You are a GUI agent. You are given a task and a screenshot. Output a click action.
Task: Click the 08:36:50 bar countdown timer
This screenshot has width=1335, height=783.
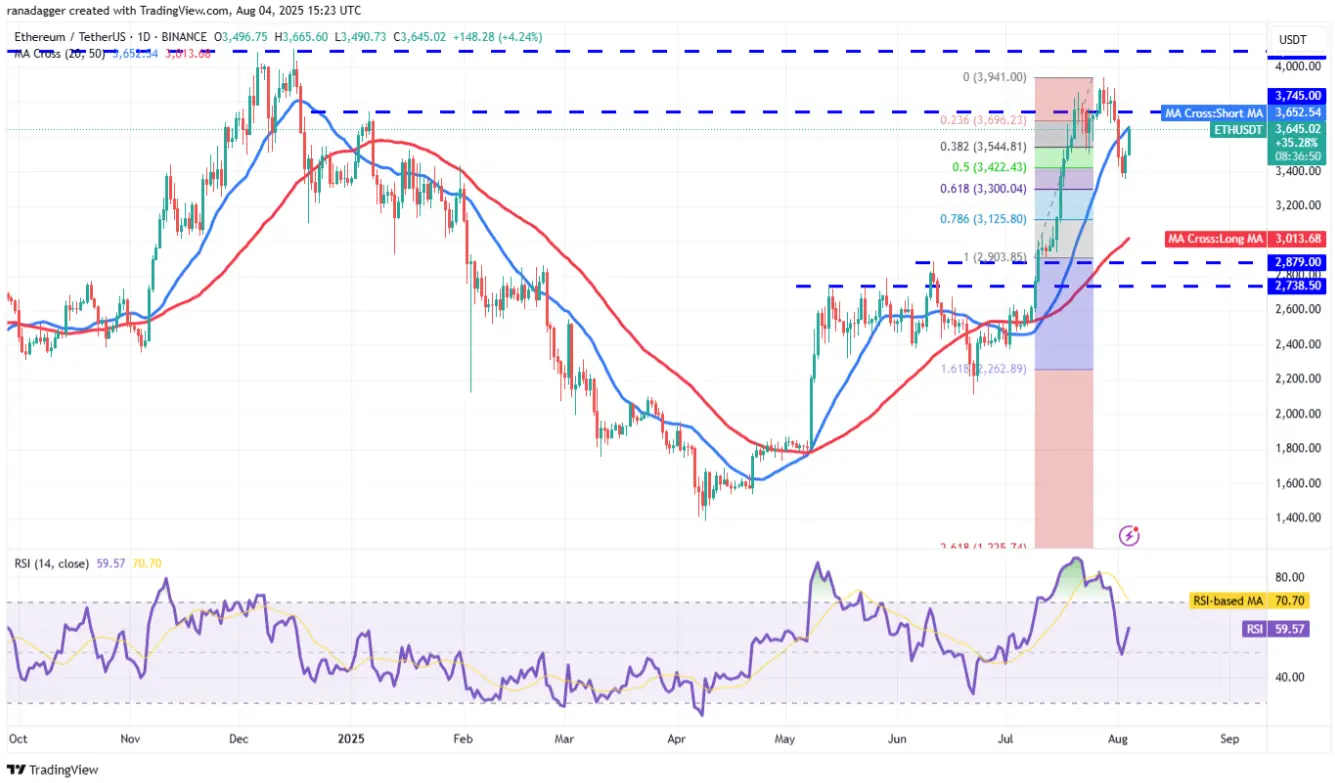point(1297,157)
